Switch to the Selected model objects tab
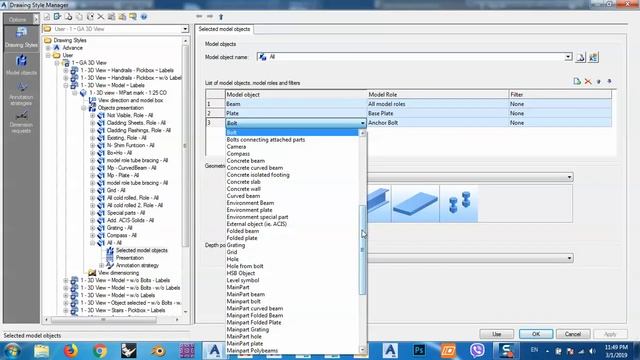Screen dimensions: 640x360 point(224,29)
